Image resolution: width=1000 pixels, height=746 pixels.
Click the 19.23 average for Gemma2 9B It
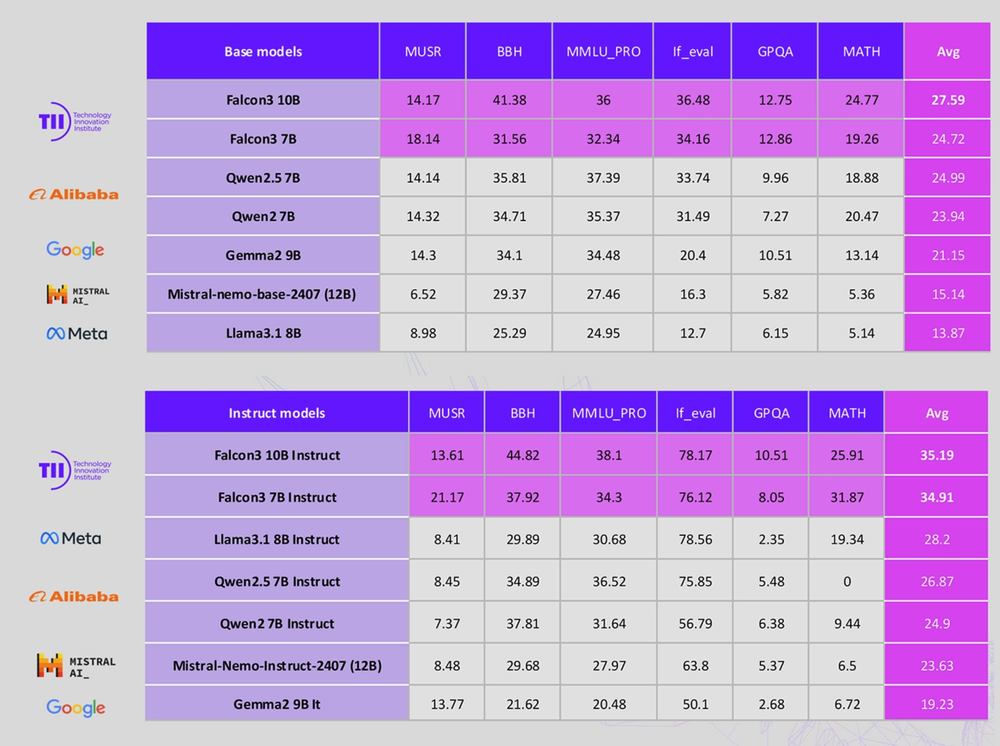click(936, 705)
